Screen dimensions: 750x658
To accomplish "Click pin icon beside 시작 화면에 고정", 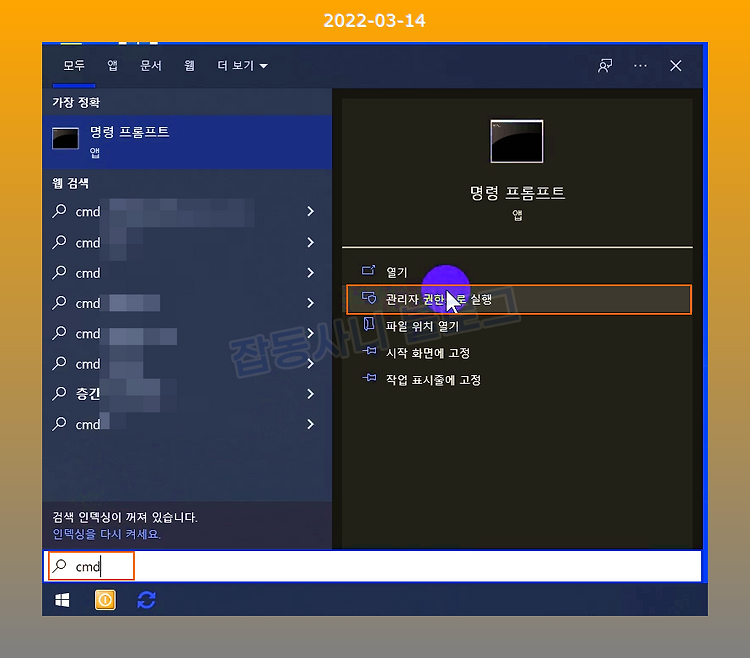I will (x=369, y=351).
